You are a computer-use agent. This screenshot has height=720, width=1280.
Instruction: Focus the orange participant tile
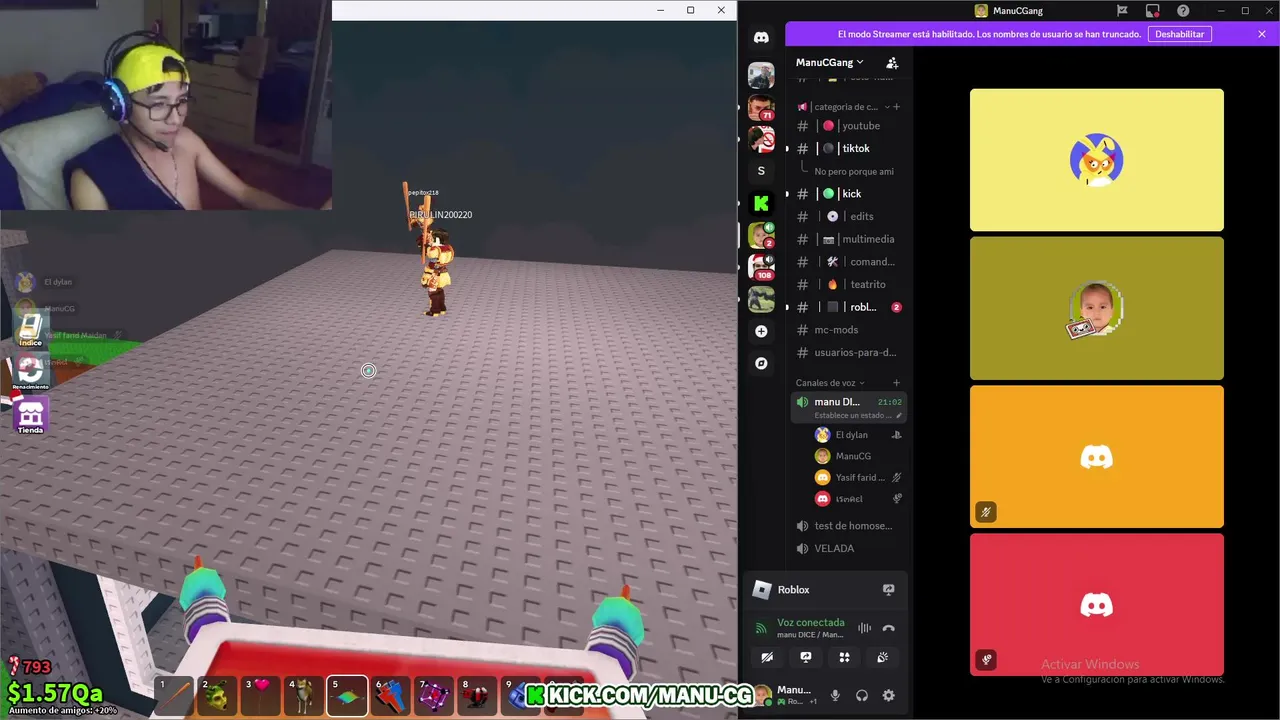[1097, 457]
